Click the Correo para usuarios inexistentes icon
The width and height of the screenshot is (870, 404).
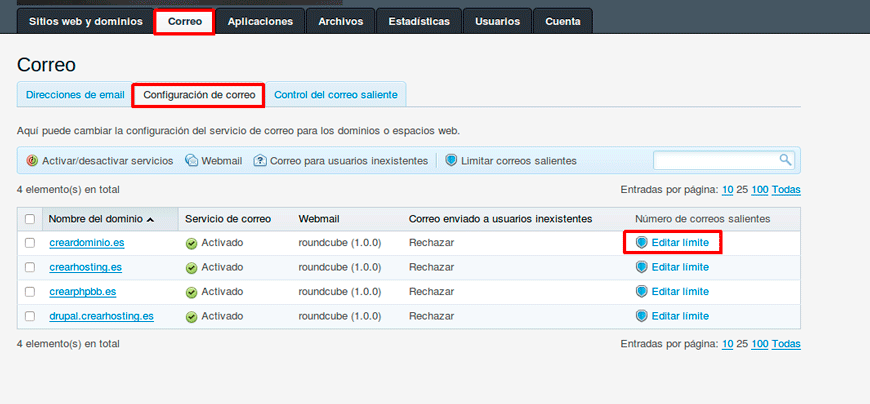pyautogui.click(x=260, y=161)
